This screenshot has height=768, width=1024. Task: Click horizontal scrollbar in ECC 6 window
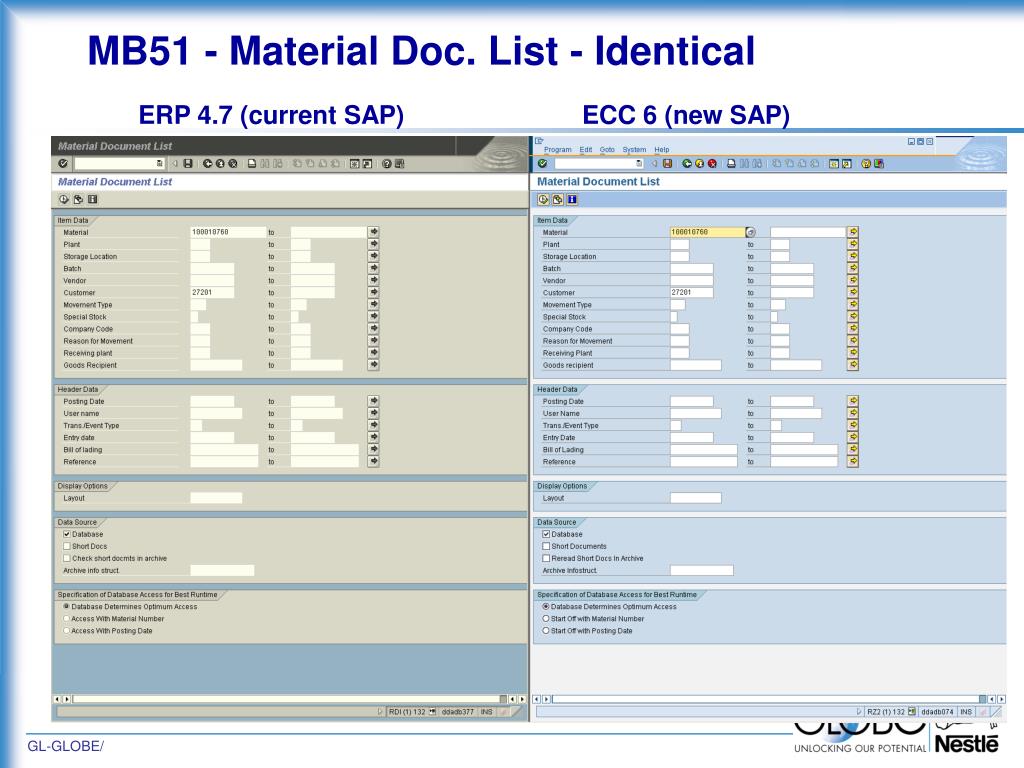pyautogui.click(x=769, y=699)
